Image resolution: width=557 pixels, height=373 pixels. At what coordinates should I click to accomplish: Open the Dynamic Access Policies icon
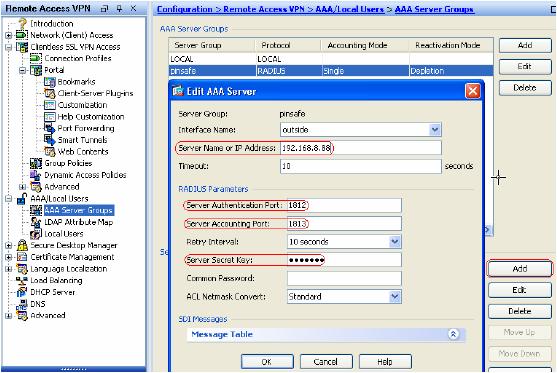coord(36,175)
